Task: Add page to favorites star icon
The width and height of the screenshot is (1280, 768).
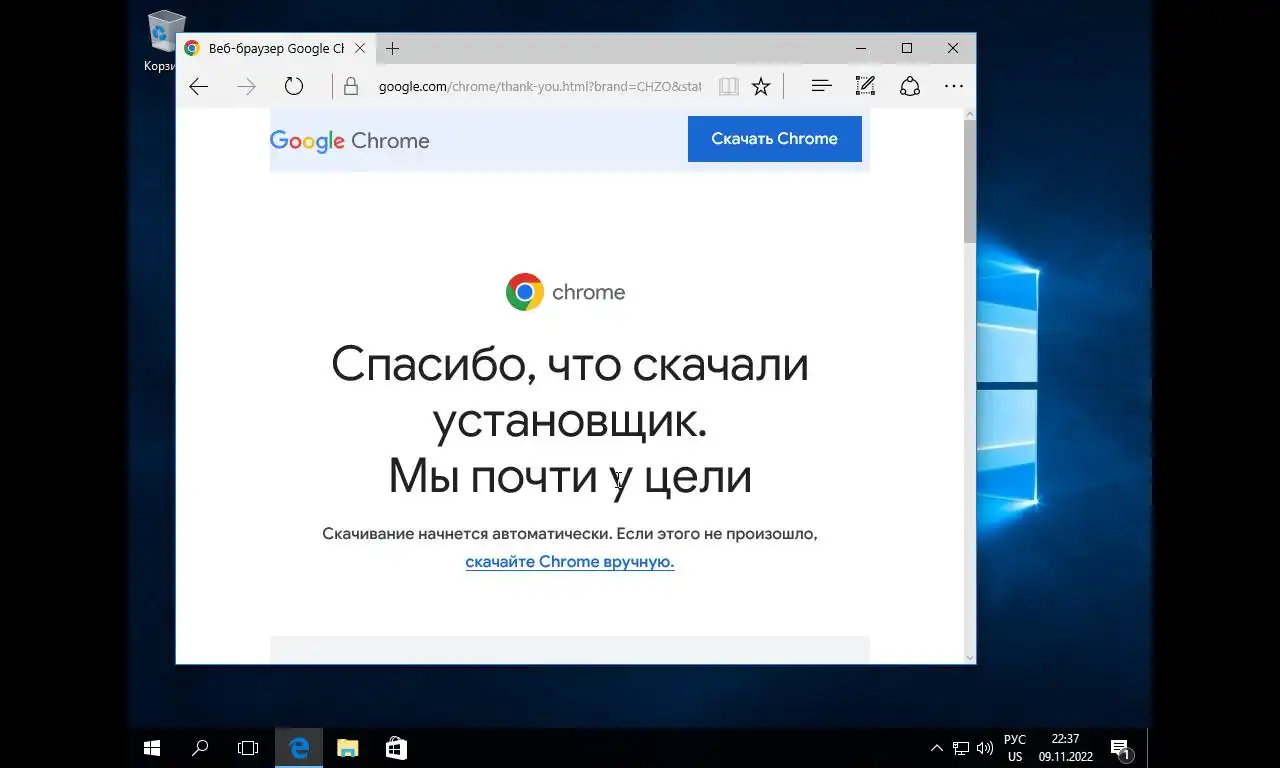Action: (x=761, y=87)
